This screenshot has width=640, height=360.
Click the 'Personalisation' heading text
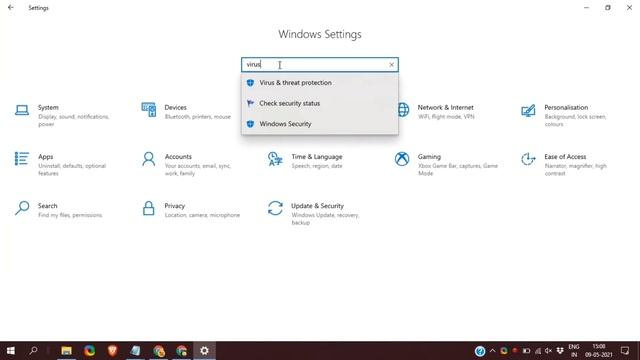pyautogui.click(x=566, y=107)
